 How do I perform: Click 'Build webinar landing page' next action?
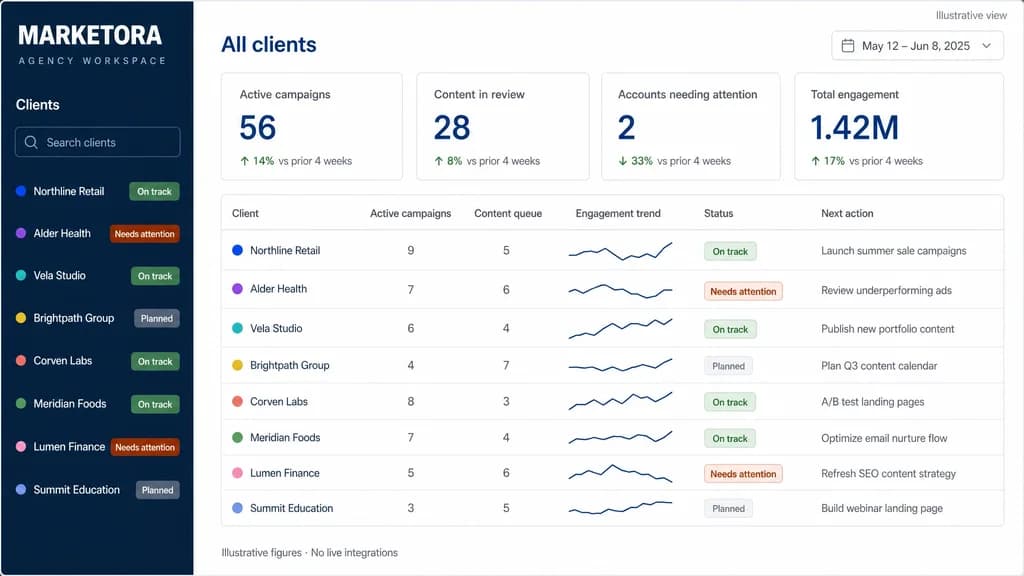tap(882, 508)
